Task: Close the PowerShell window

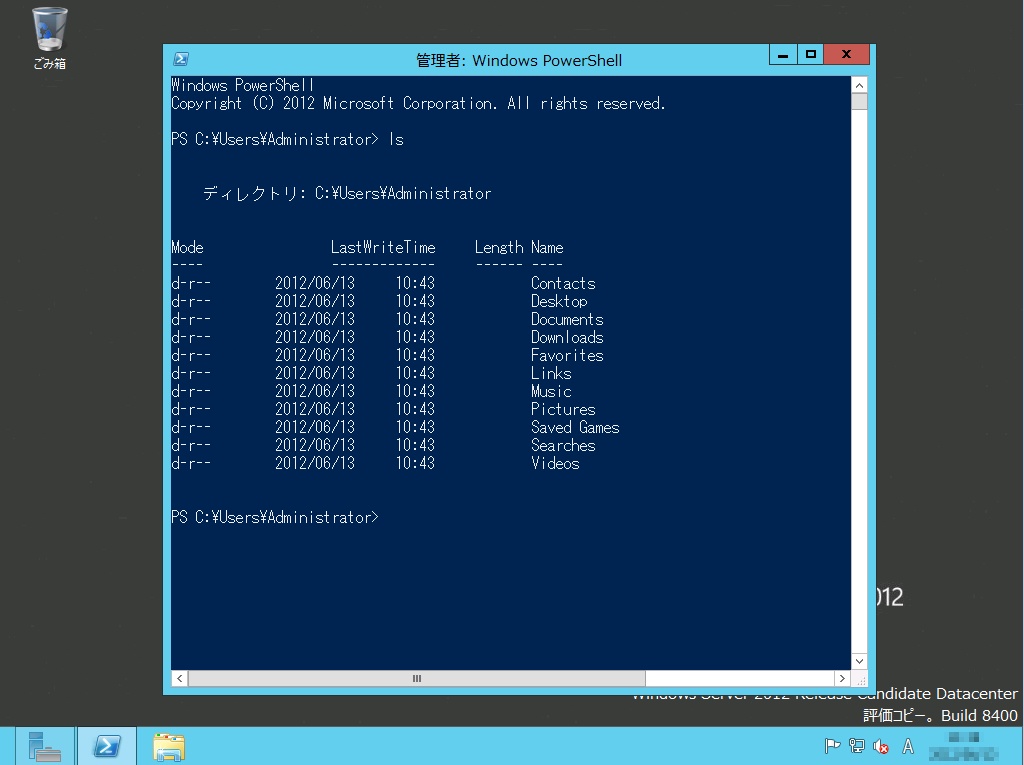Action: (846, 55)
